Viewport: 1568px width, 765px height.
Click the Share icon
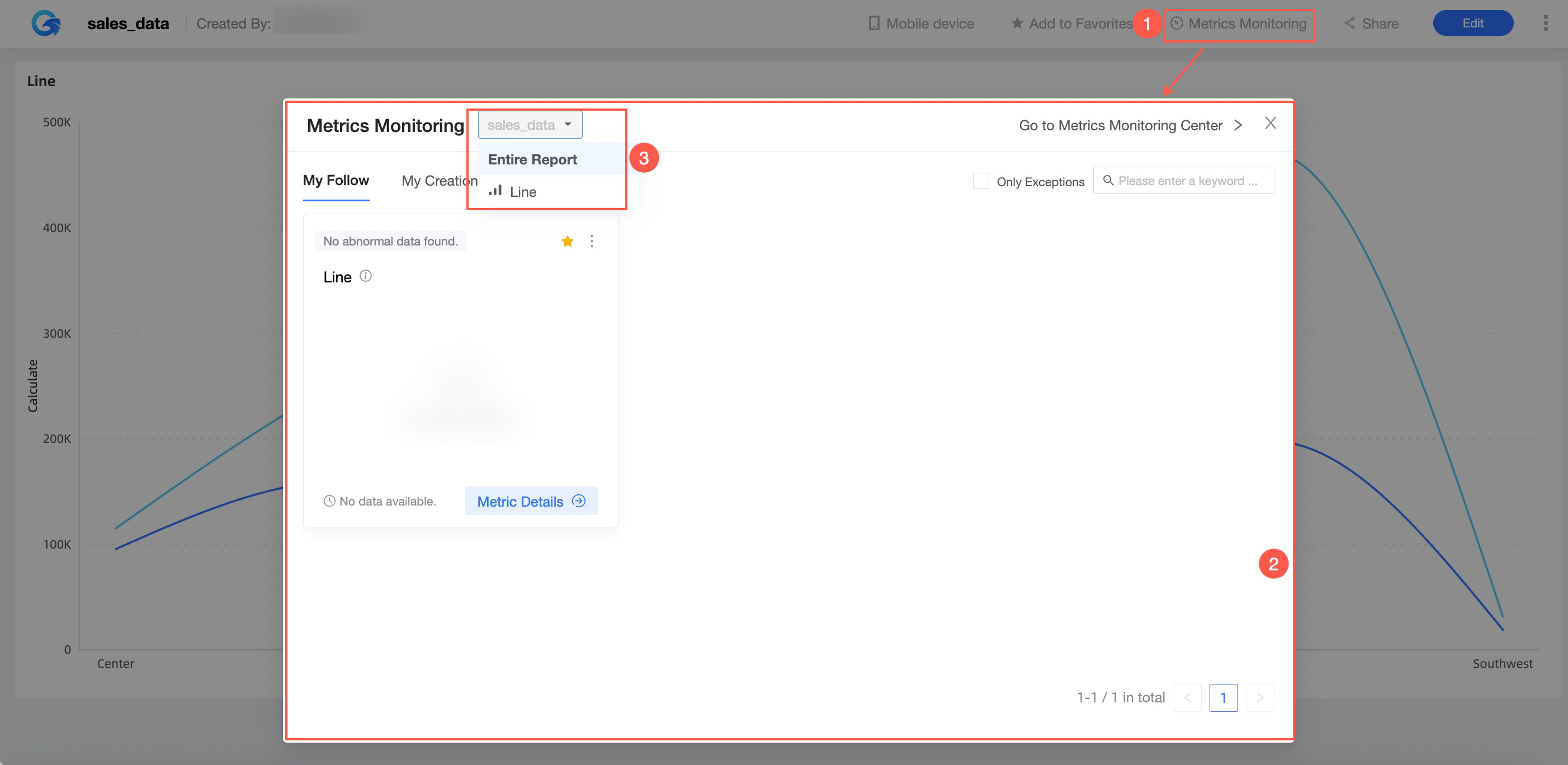tap(1349, 23)
